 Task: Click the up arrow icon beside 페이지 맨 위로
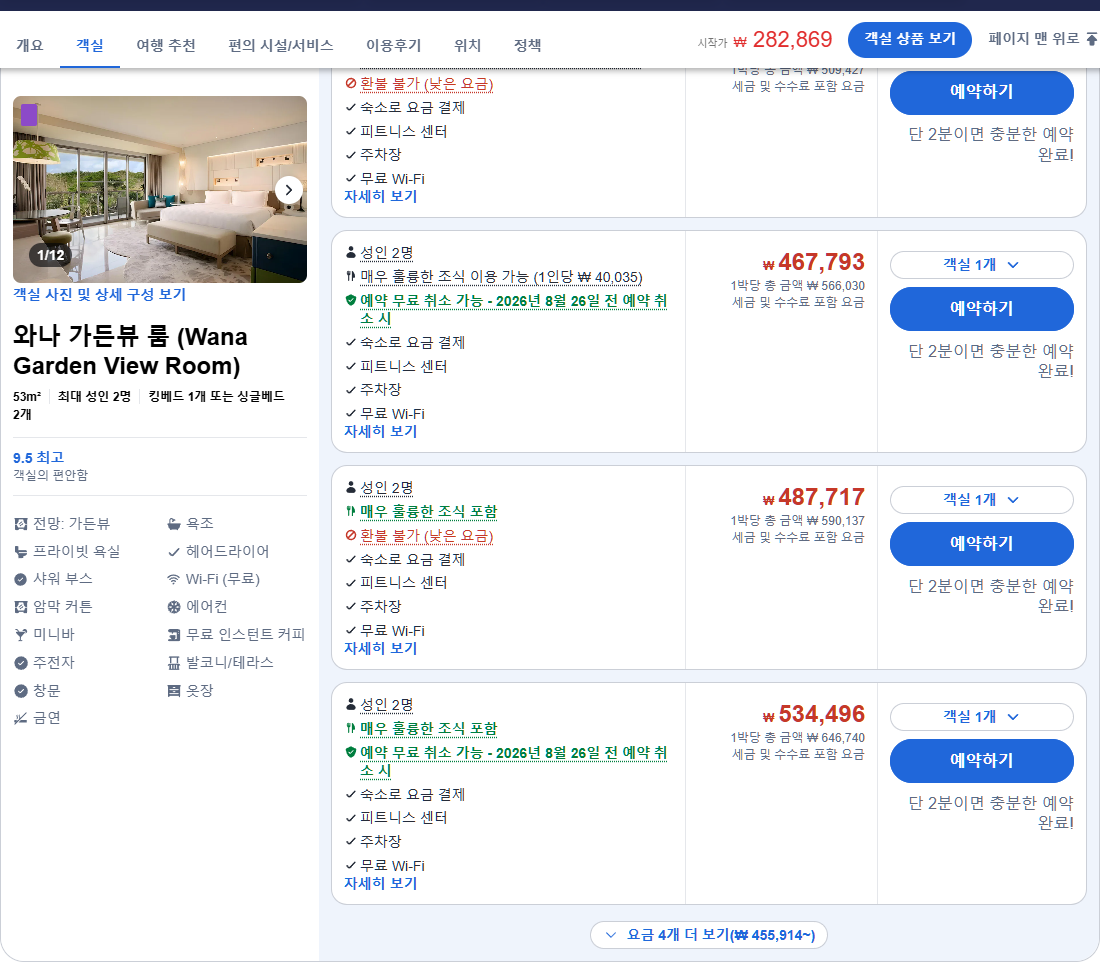1092,39
